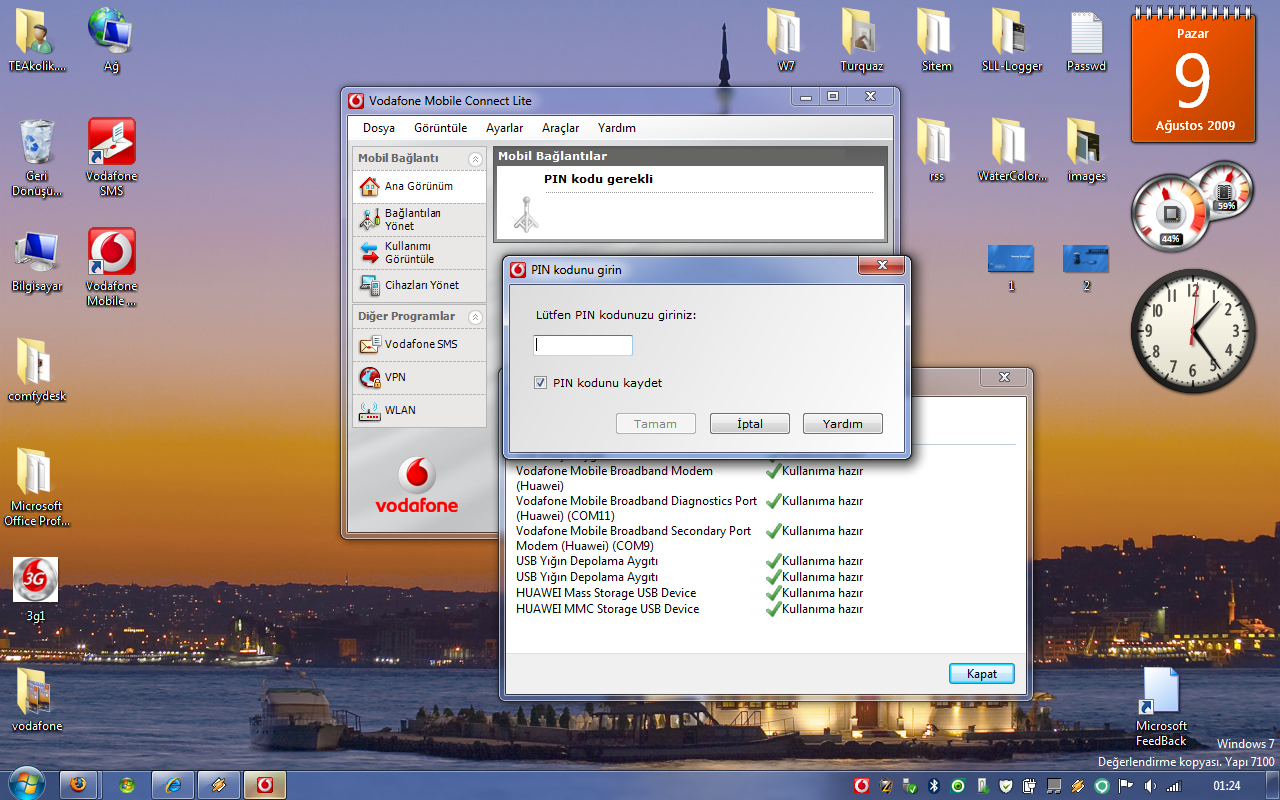Collapse the Diğer Programlar section

pyautogui.click(x=475, y=317)
